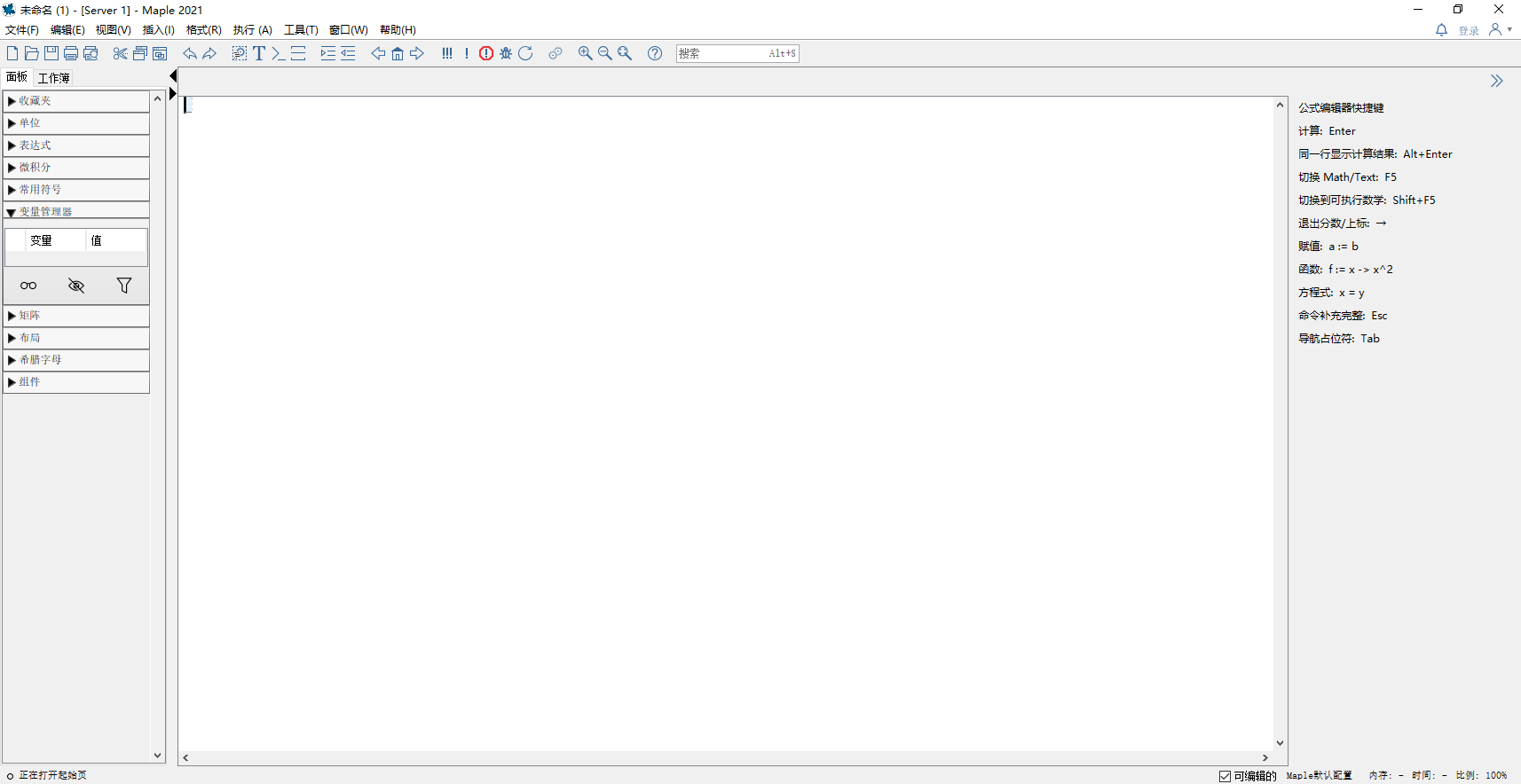Click the Maple prompt (>_) insert icon

(x=278, y=53)
